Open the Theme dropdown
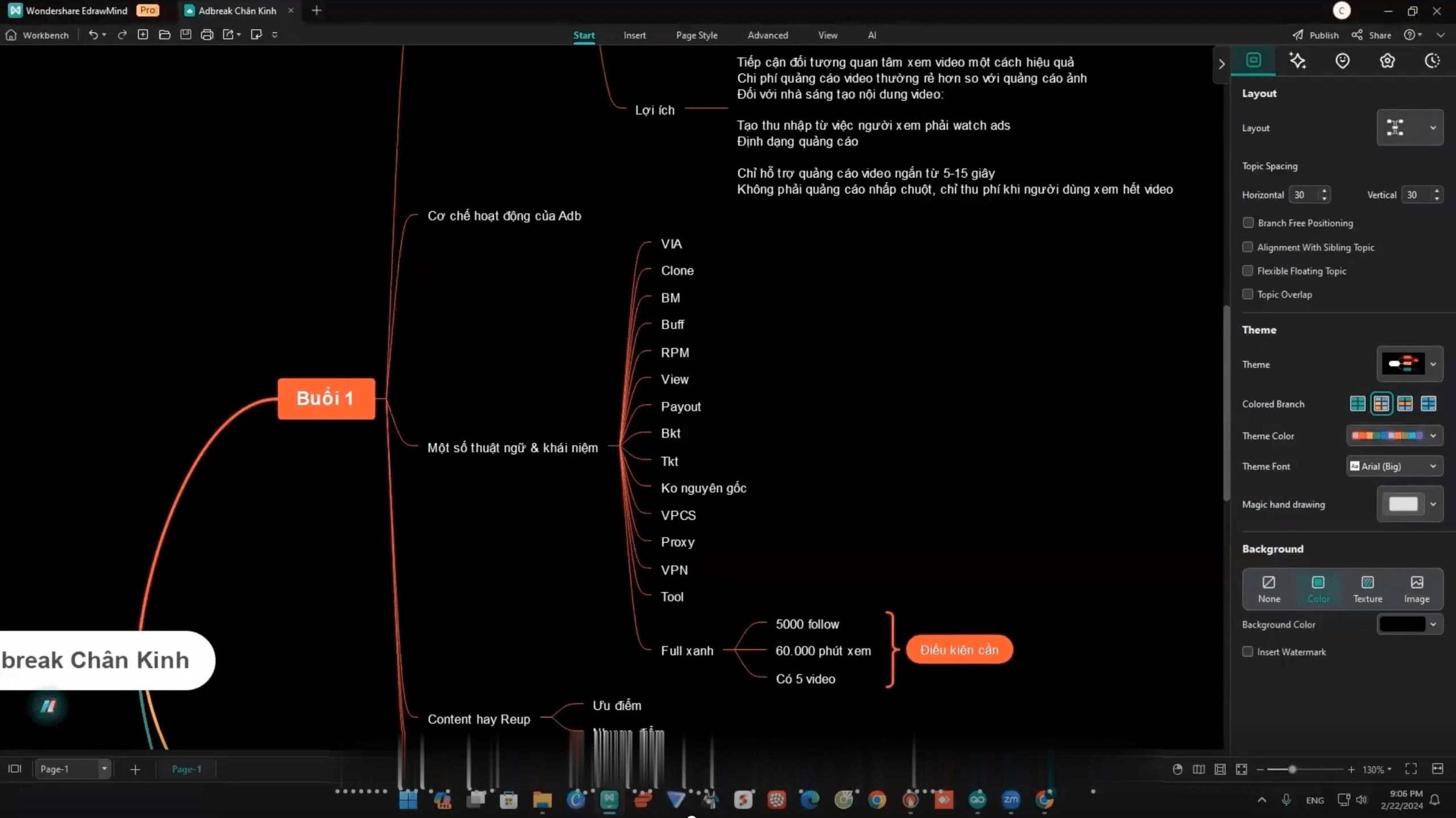This screenshot has height=818, width=1456. pos(1410,364)
